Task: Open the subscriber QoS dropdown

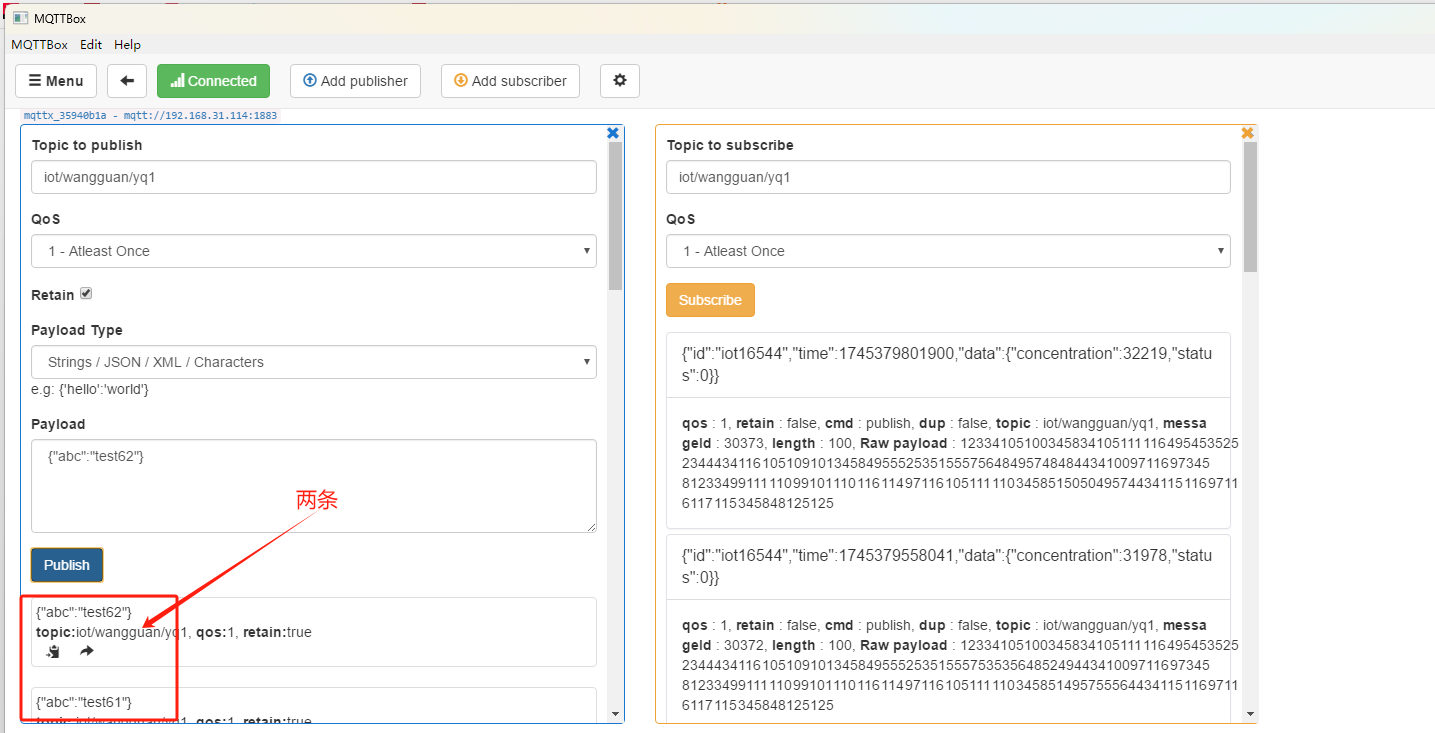Action: coord(948,251)
